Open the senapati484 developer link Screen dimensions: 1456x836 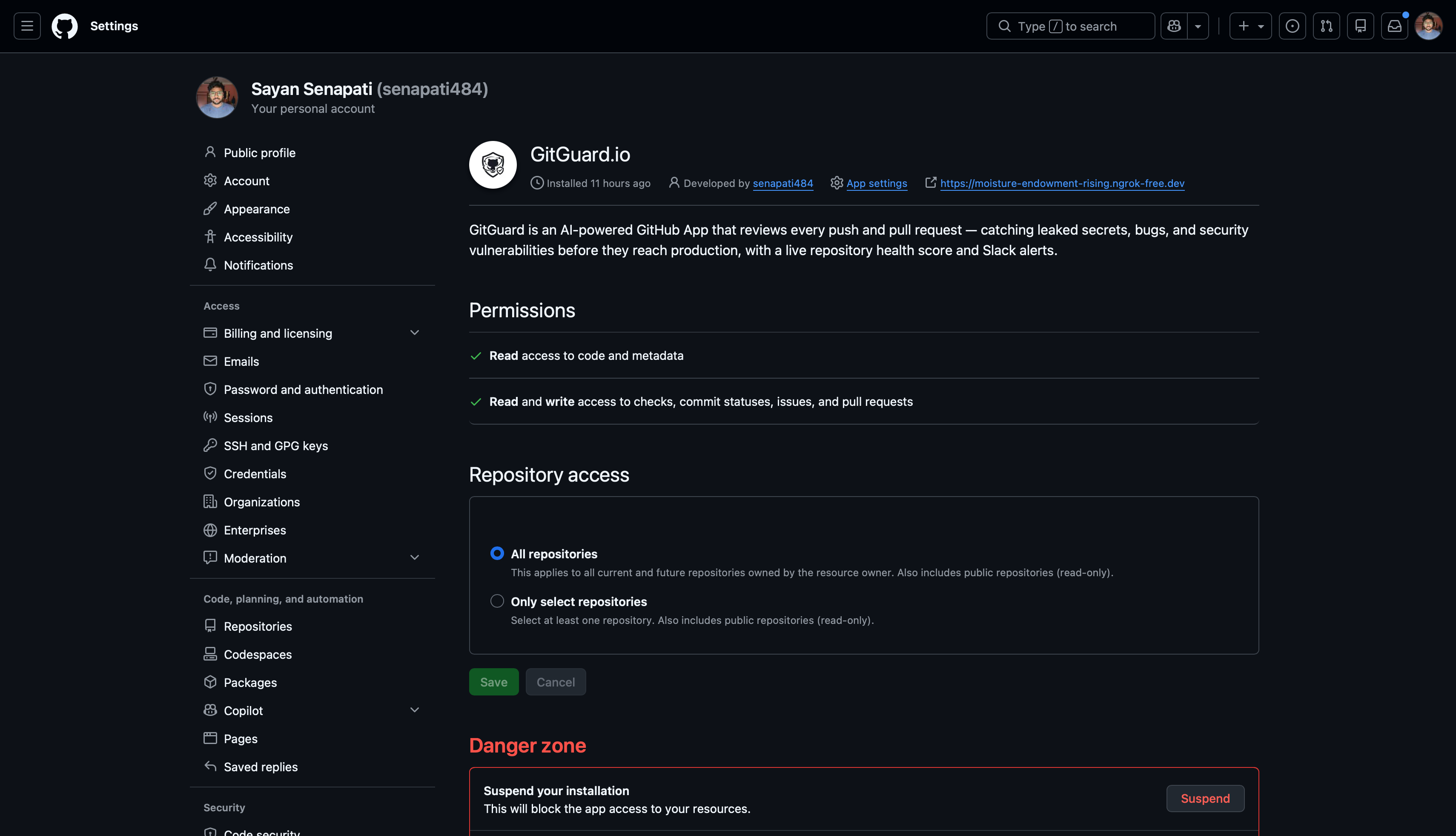click(x=783, y=183)
